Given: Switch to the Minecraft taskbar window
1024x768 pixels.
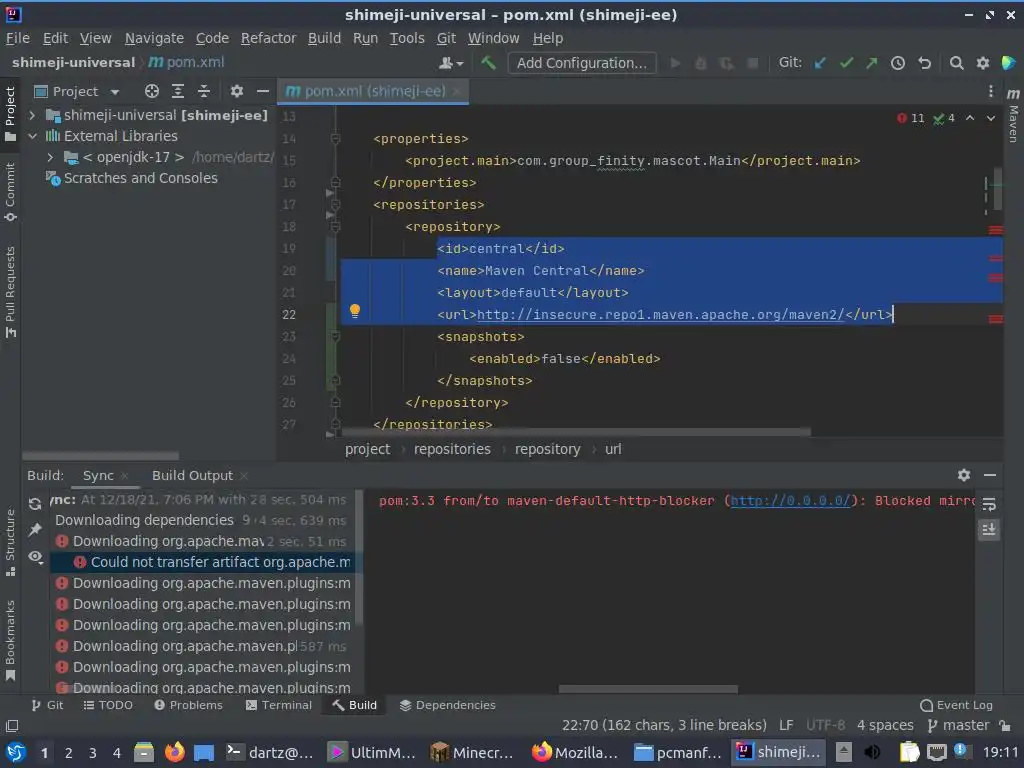Looking at the screenshot, I should pyautogui.click(x=471, y=752).
